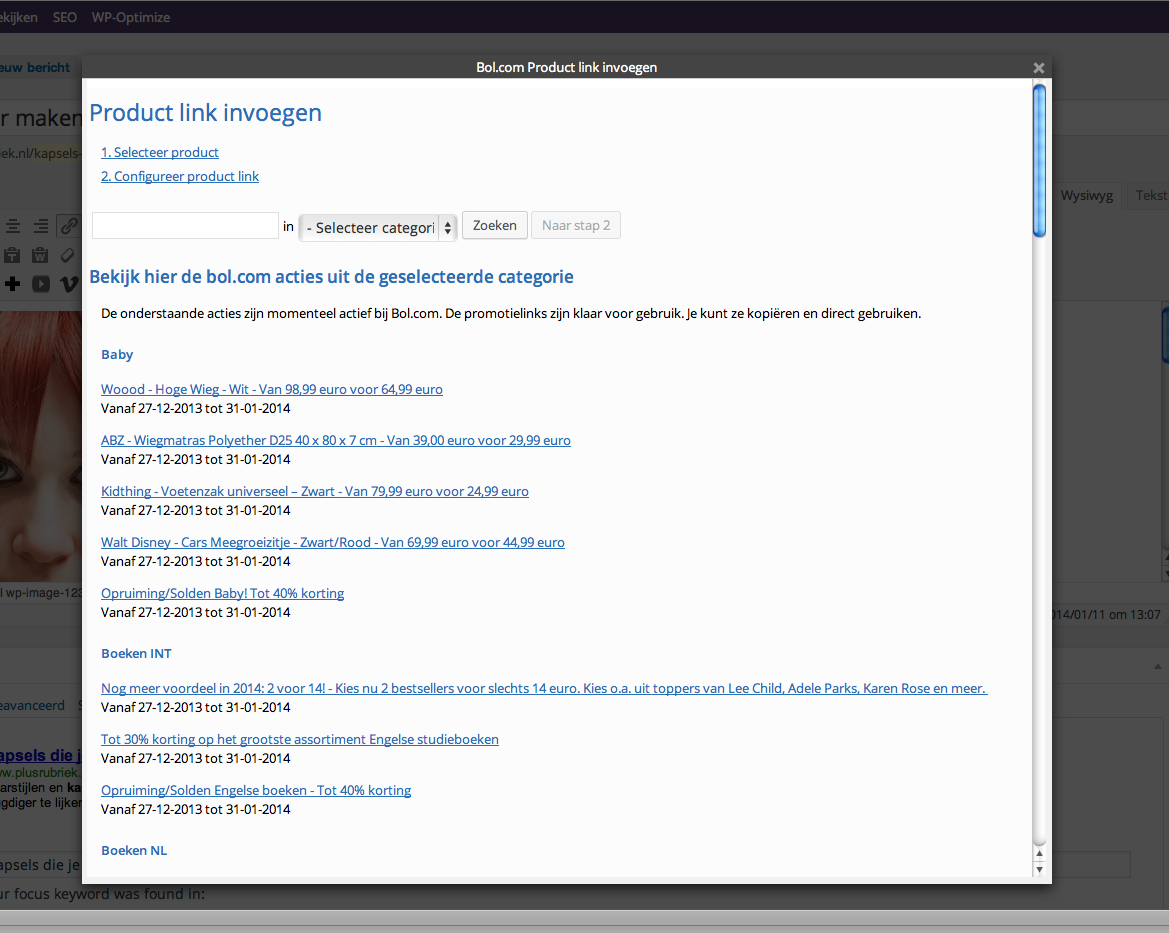Open Kidthing Voetenzak universeel offer link
Screen dimensions: 1169x933
tap(315, 491)
